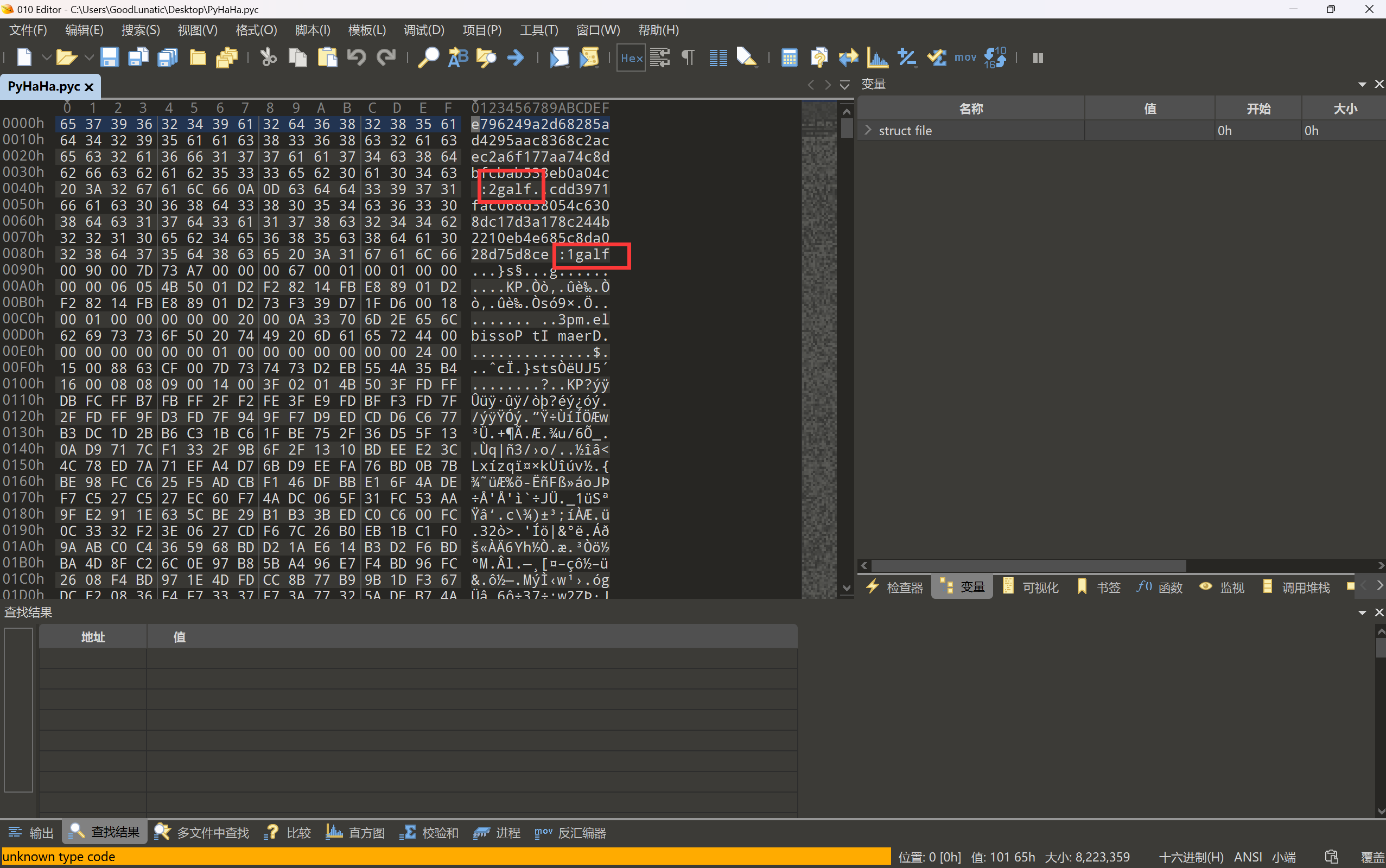Switch to the 检查器 tab
The image size is (1386, 868).
pyautogui.click(x=895, y=588)
